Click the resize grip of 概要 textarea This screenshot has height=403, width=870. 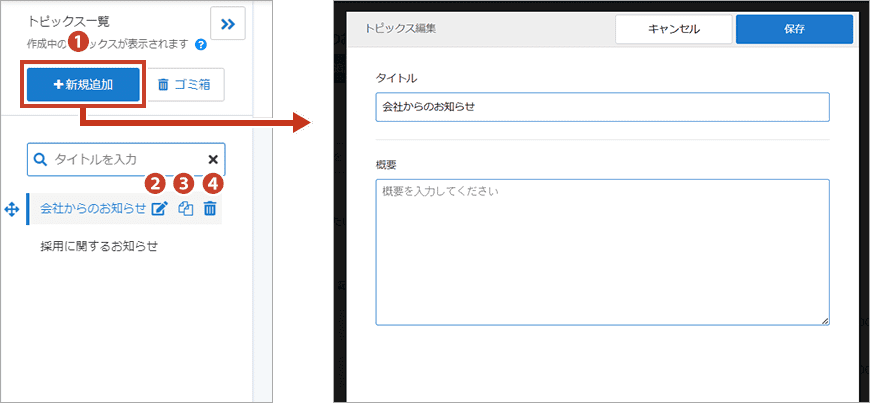[825, 320]
